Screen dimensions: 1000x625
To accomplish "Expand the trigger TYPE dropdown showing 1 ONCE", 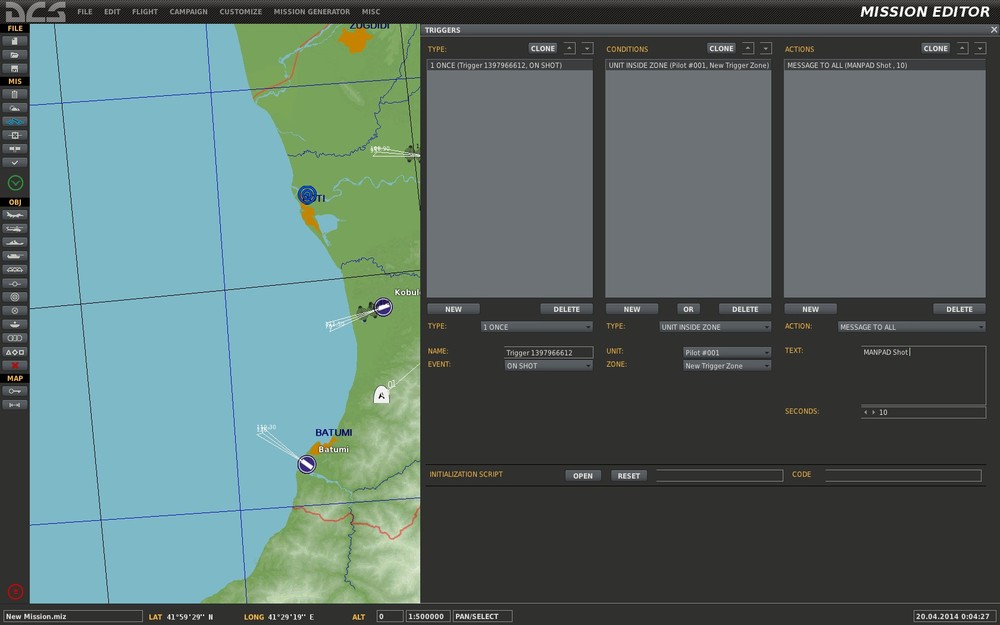I will coord(537,327).
